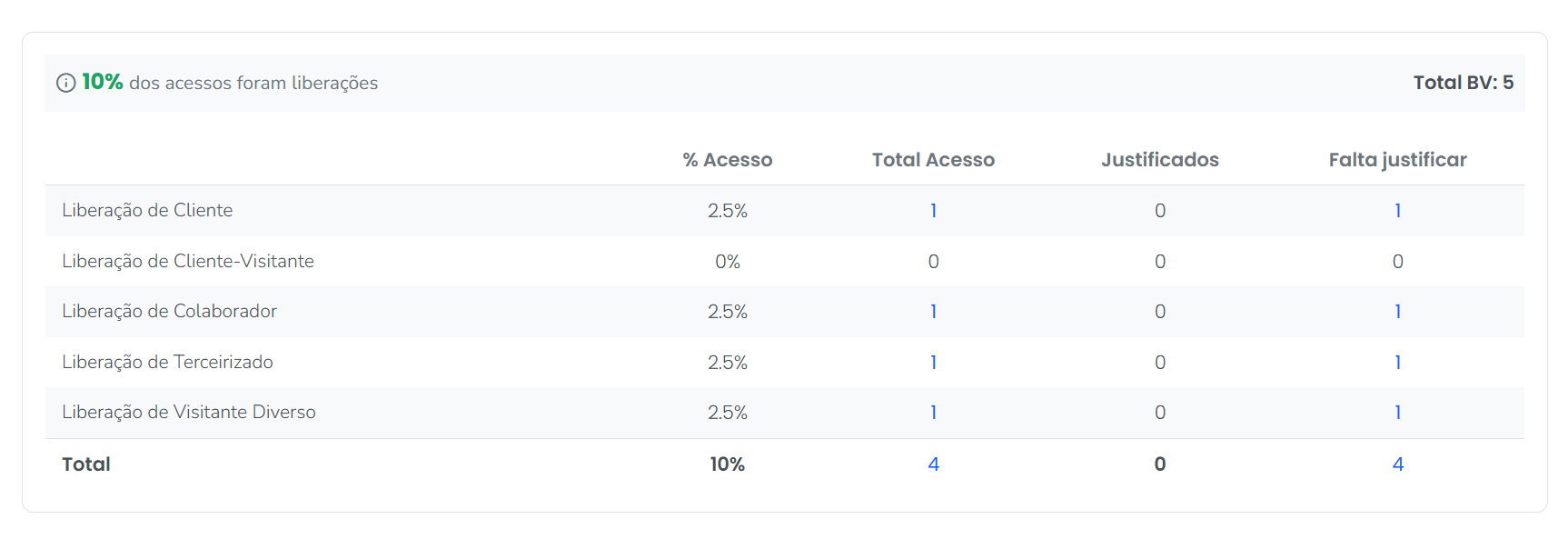Click Total Acesso value in Liberação de Colaborador row
1568x549 pixels.
point(933,312)
